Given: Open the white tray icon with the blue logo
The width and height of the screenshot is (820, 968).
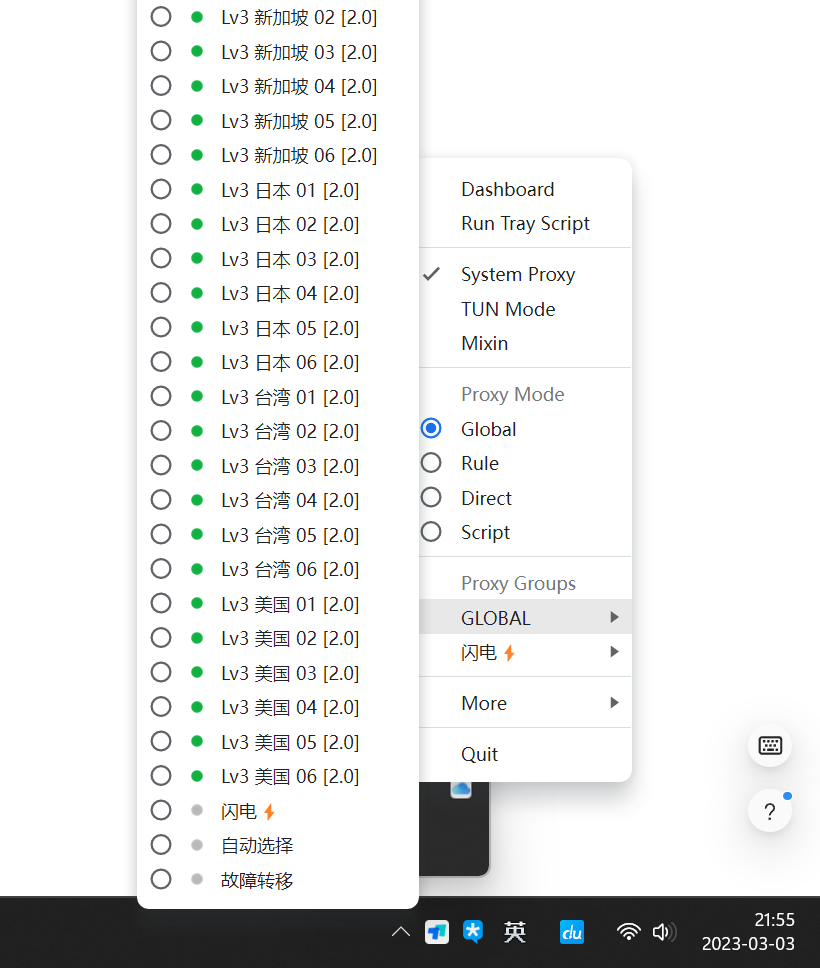Looking at the screenshot, I should point(437,932).
